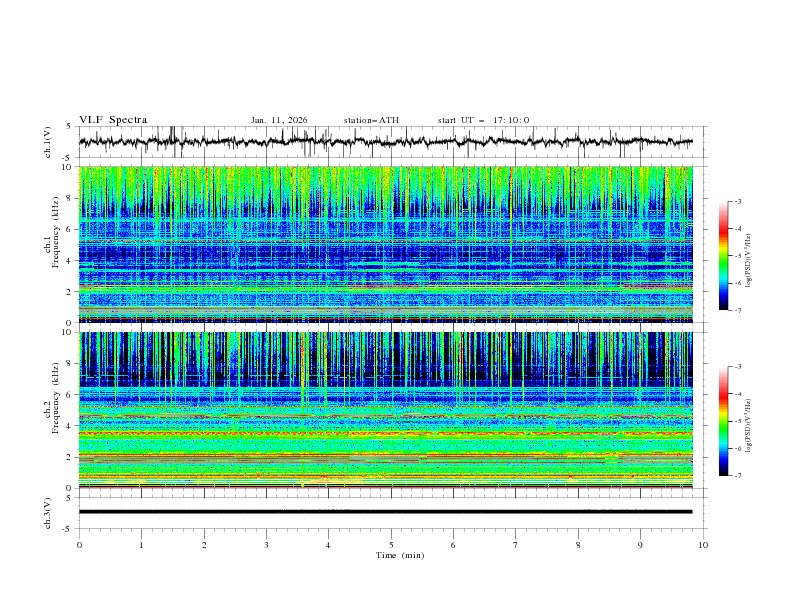Viewport: 792px width, 612px height.
Task: Click the ch.3(V) axis label
Action: (x=49, y=512)
